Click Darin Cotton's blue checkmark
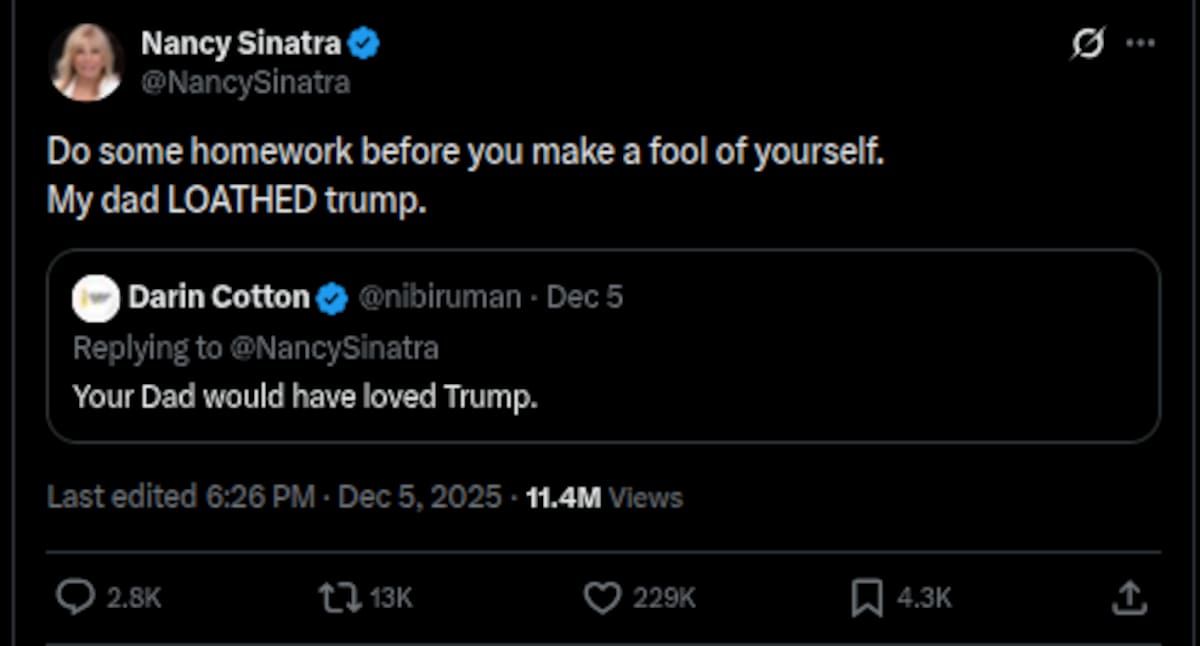The height and width of the screenshot is (646, 1200). click(330, 297)
